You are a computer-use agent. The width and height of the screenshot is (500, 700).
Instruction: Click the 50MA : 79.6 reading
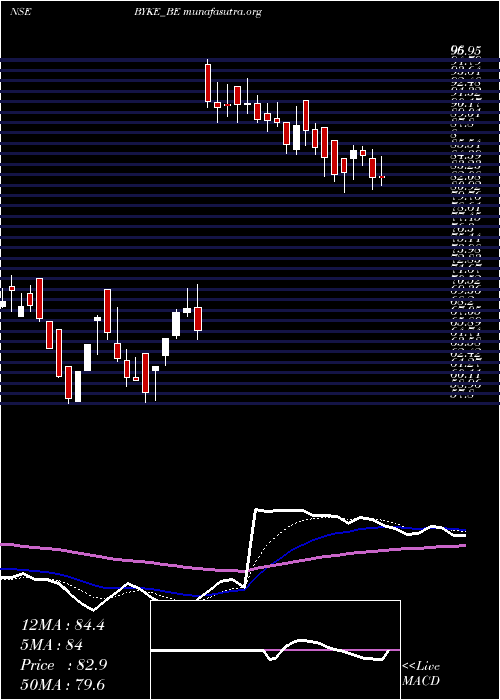(x=63, y=685)
